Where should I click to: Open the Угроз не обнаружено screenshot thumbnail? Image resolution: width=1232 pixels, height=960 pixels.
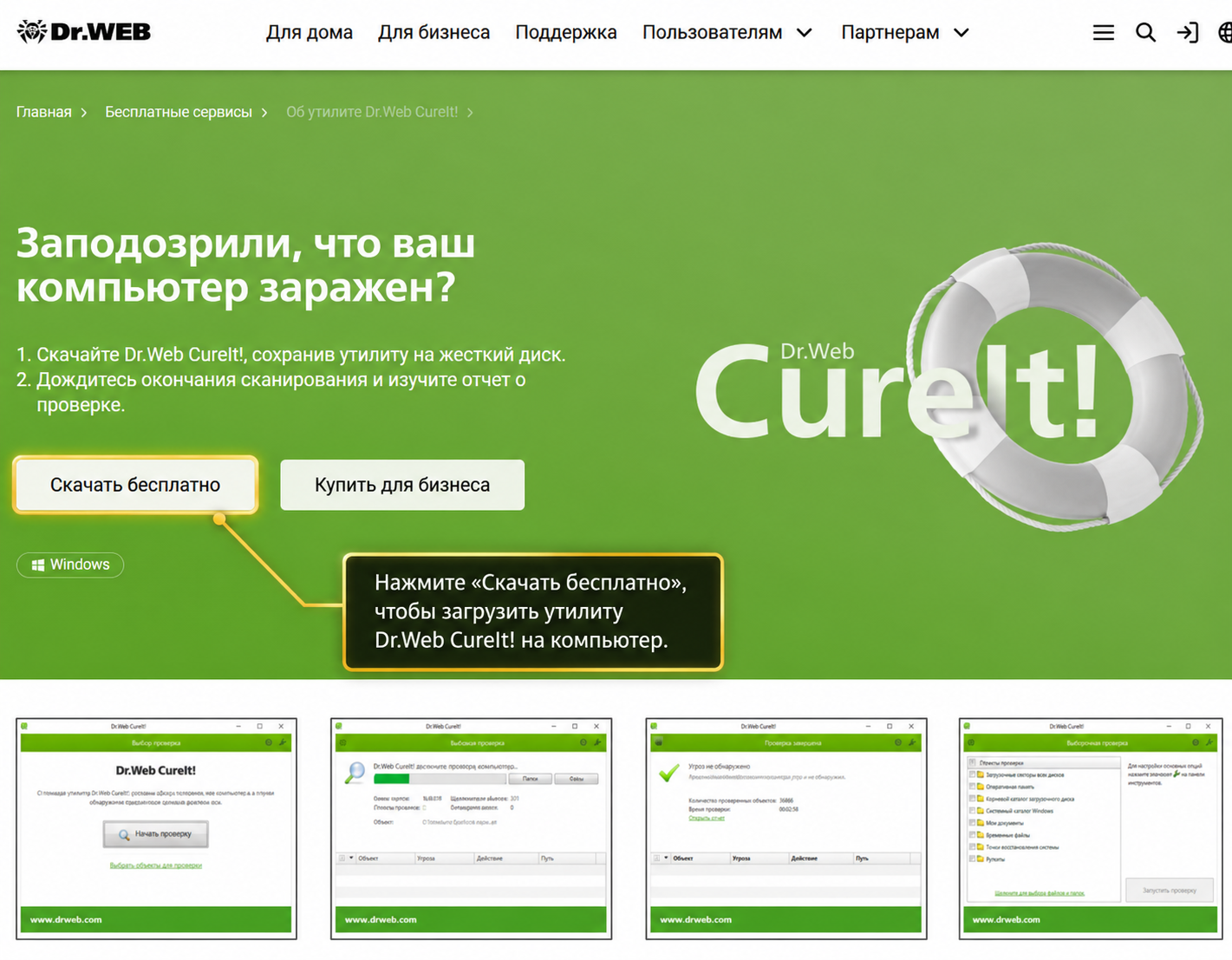tap(786, 828)
